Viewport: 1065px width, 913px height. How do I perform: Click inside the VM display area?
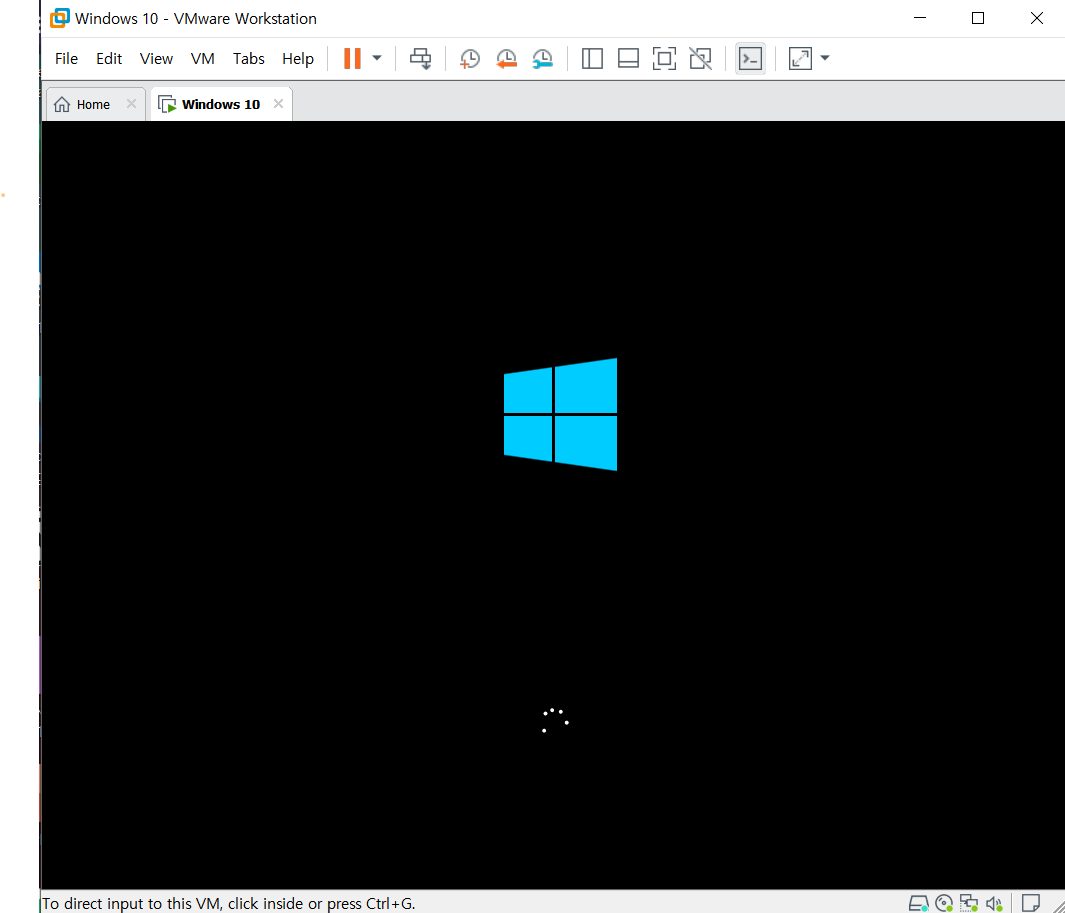point(553,505)
